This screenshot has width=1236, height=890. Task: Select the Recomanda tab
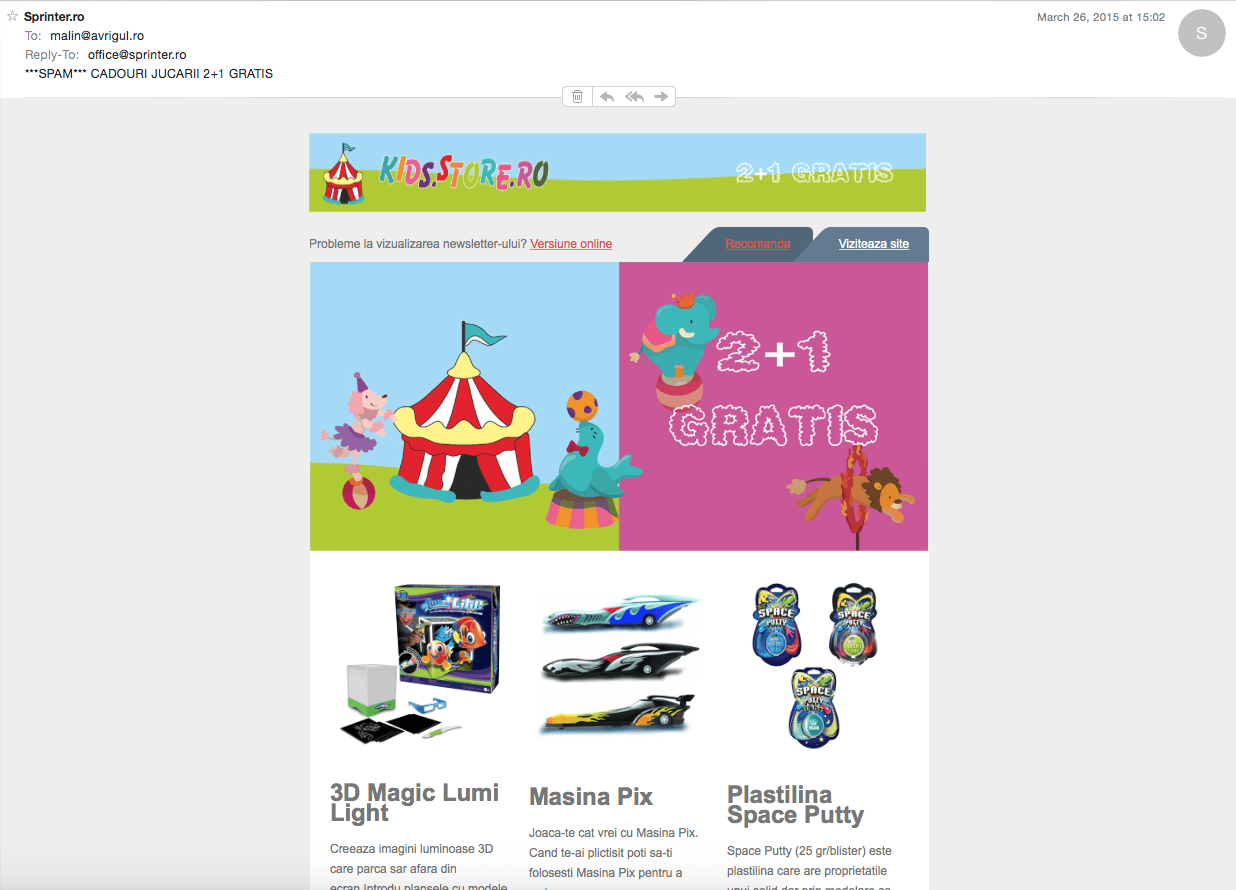point(757,244)
